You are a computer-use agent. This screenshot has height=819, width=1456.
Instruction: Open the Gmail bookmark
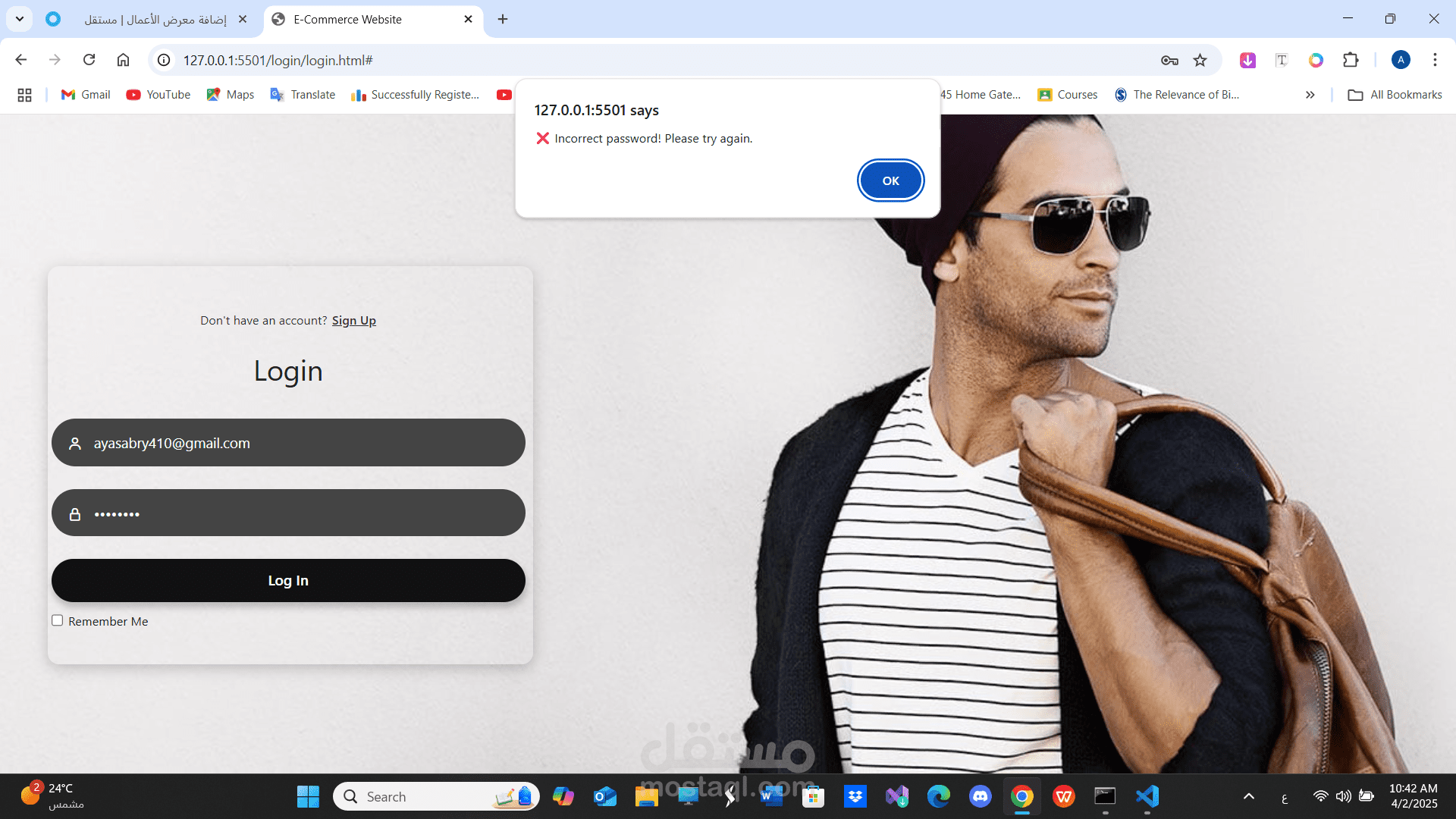(86, 95)
